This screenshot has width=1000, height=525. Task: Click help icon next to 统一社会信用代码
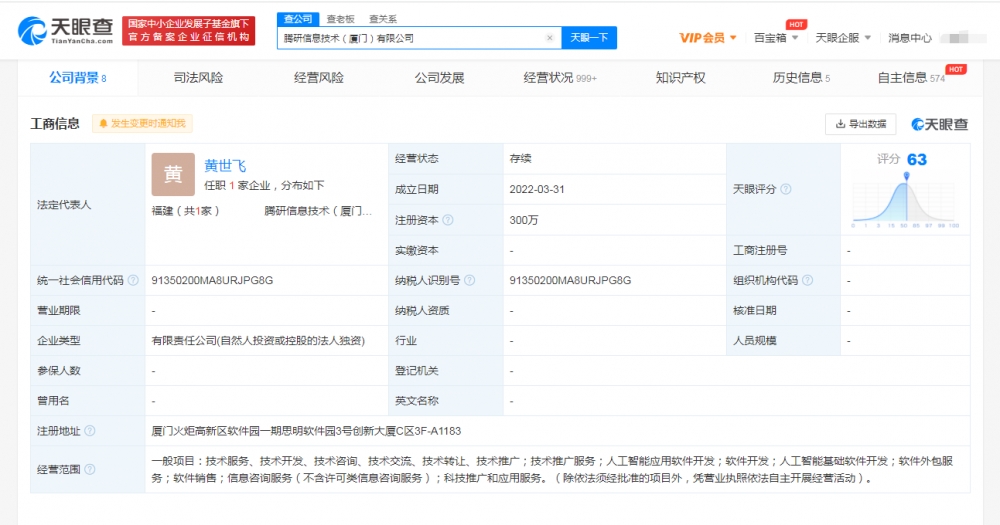tap(133, 281)
